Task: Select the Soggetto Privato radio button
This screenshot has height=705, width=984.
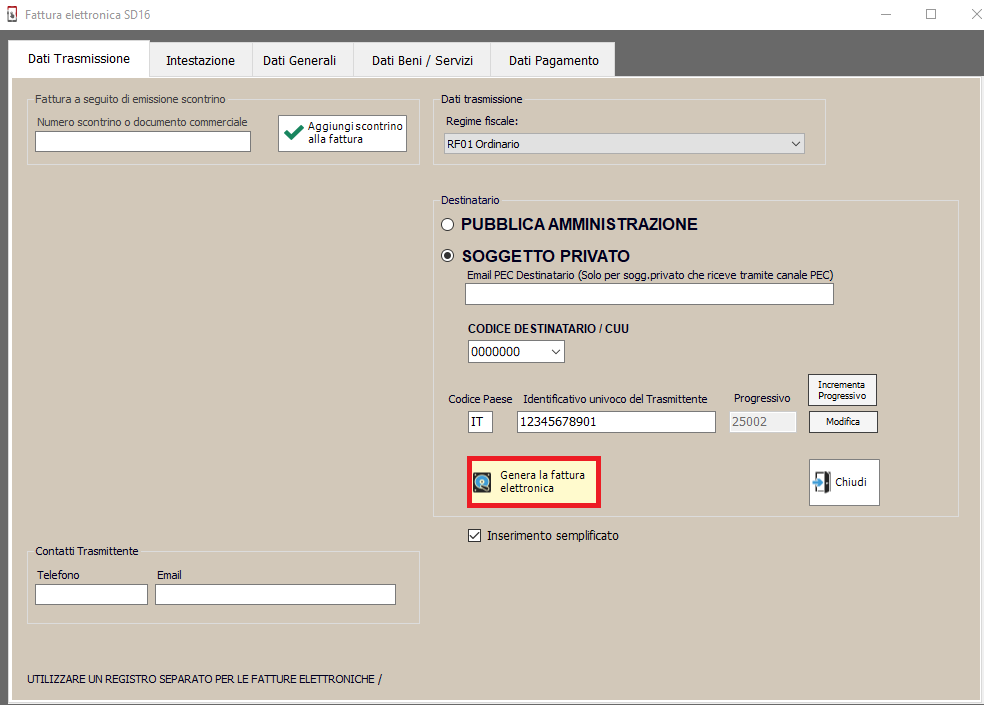Action: (x=448, y=256)
